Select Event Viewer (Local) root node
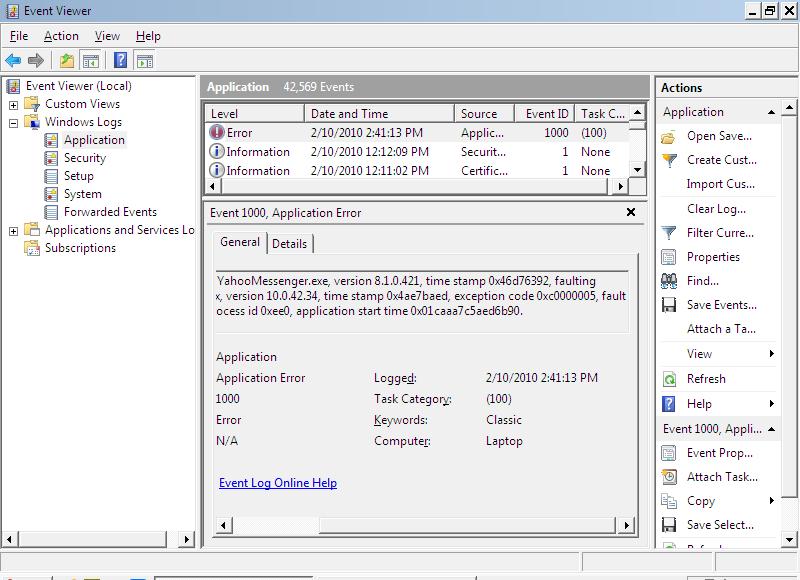The height and width of the screenshot is (580, 800). point(79,86)
